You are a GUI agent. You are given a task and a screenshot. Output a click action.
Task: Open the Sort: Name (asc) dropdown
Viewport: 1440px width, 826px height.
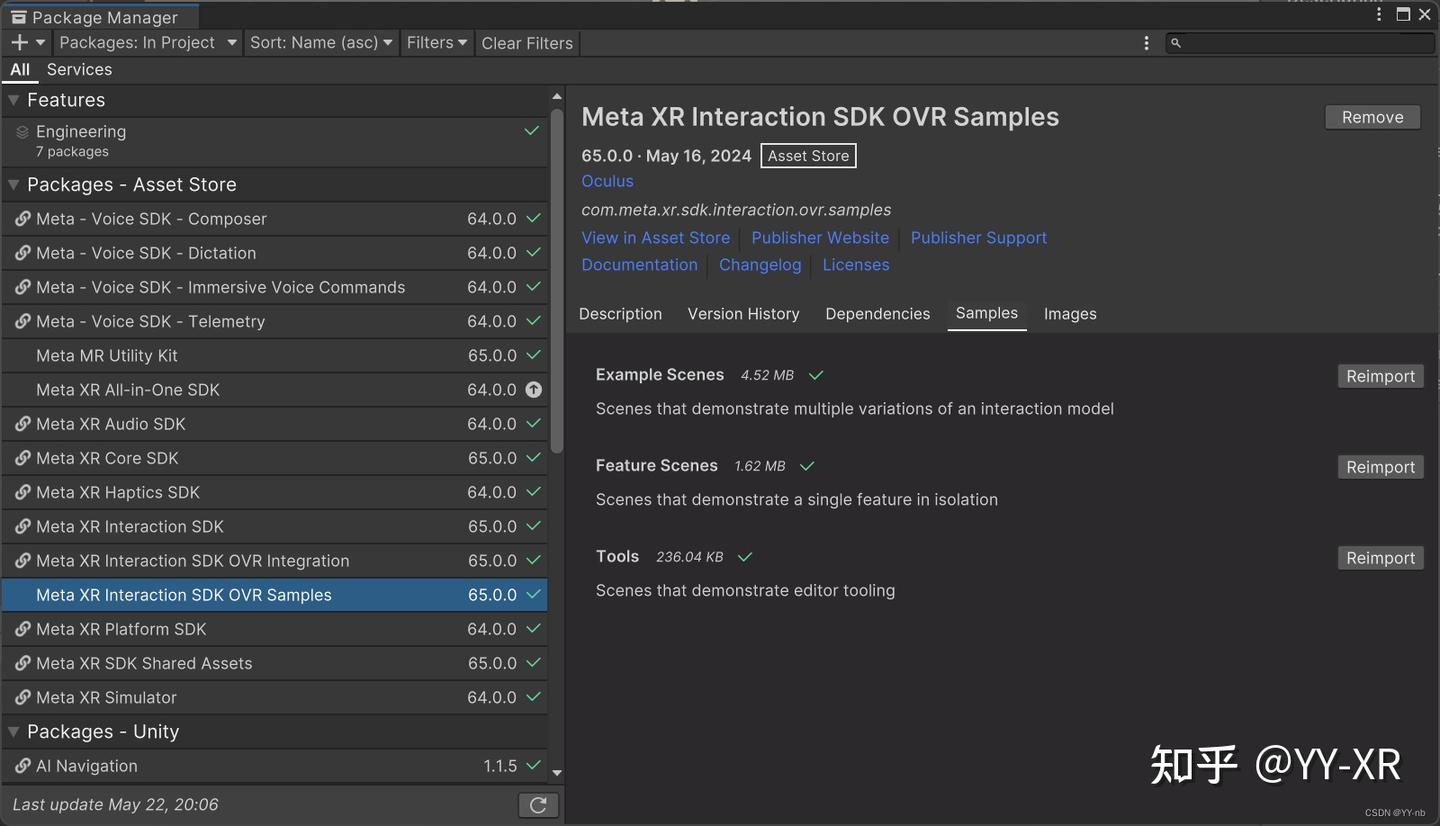(x=321, y=43)
